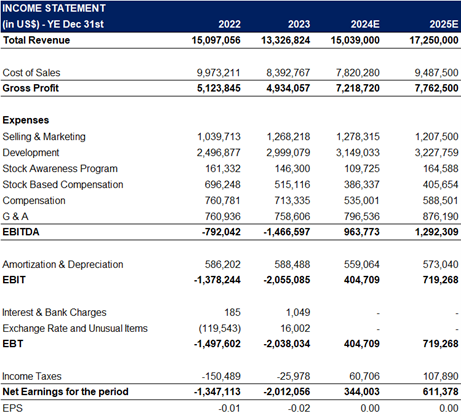This screenshot has height=416, width=461.
Task: Select Amortization & Depreciation row label
Action: point(63,264)
